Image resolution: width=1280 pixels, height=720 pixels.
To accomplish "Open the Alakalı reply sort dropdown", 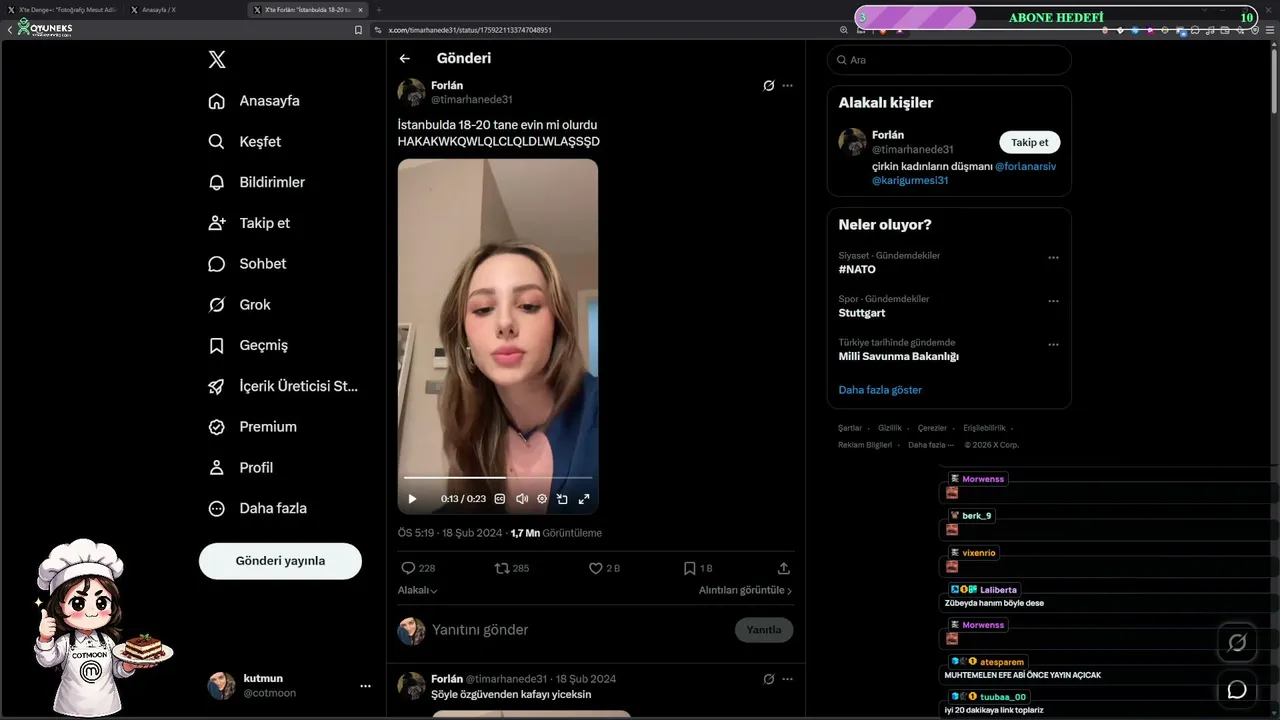I will (418, 591).
